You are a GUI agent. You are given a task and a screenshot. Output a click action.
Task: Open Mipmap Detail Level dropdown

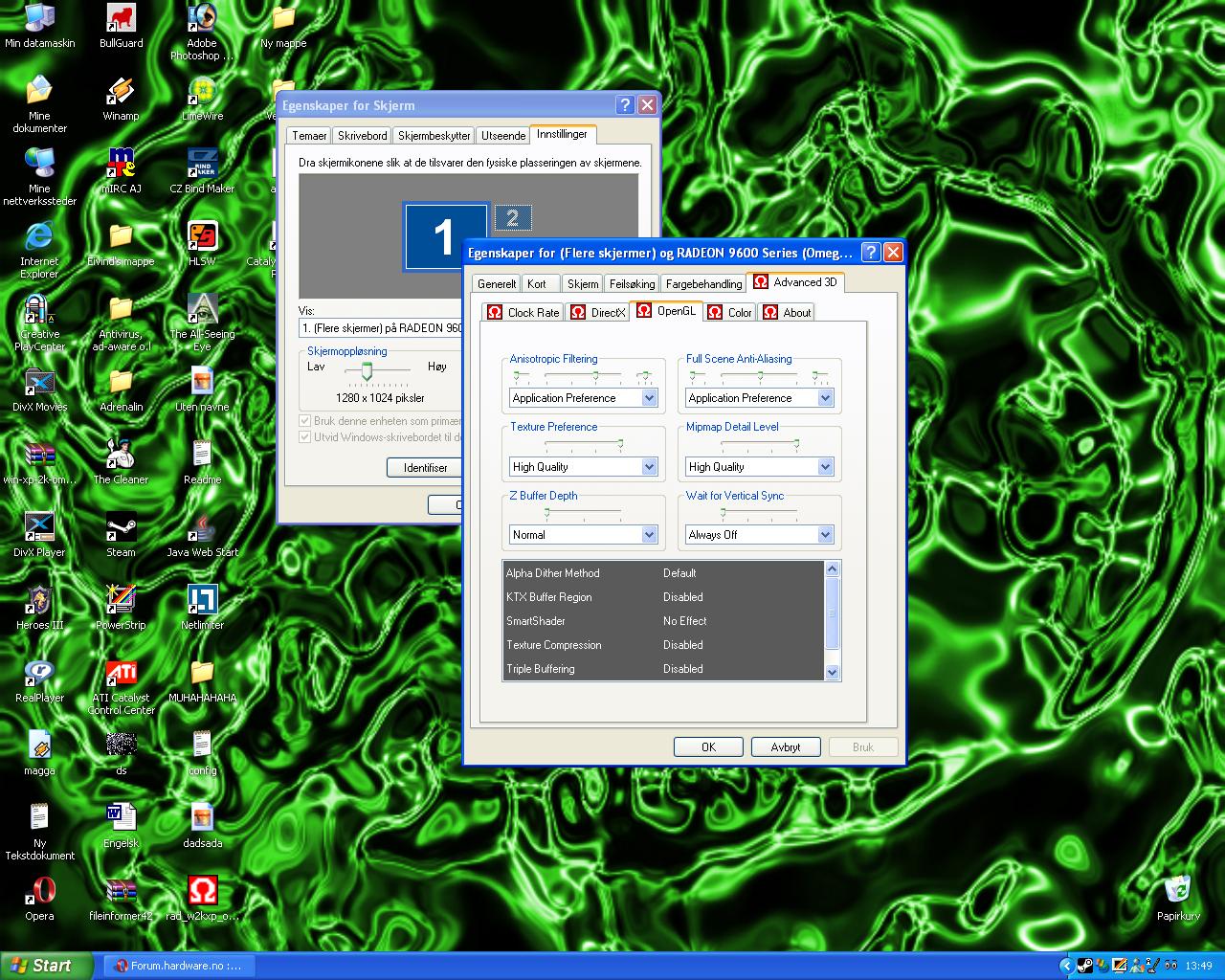[x=825, y=467]
